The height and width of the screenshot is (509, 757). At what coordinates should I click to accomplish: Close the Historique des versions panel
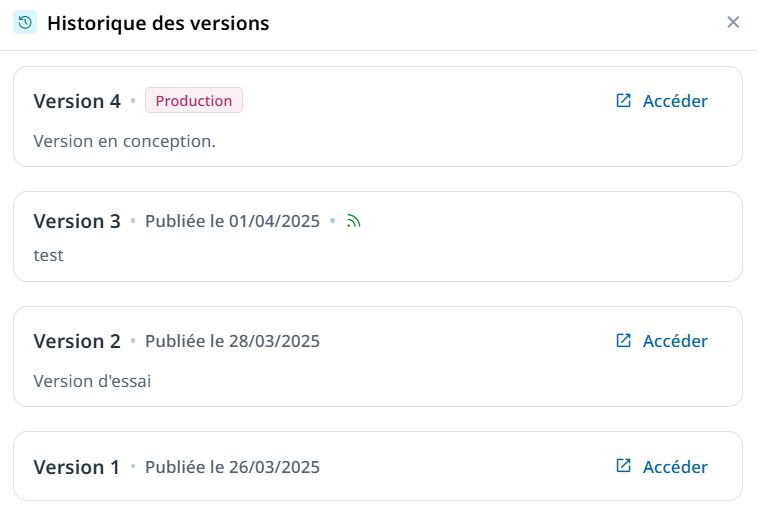point(733,22)
